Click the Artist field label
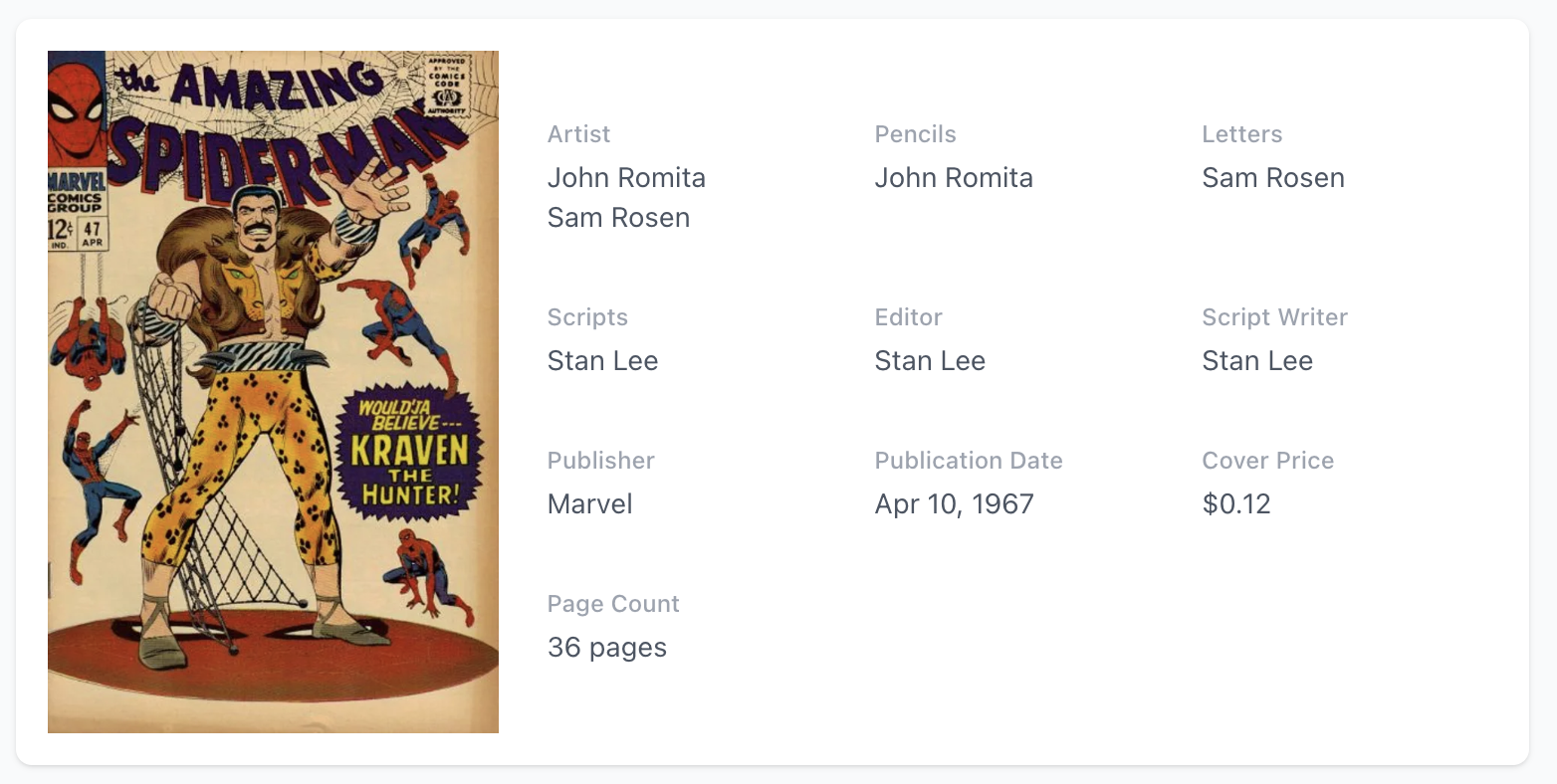 click(x=578, y=134)
